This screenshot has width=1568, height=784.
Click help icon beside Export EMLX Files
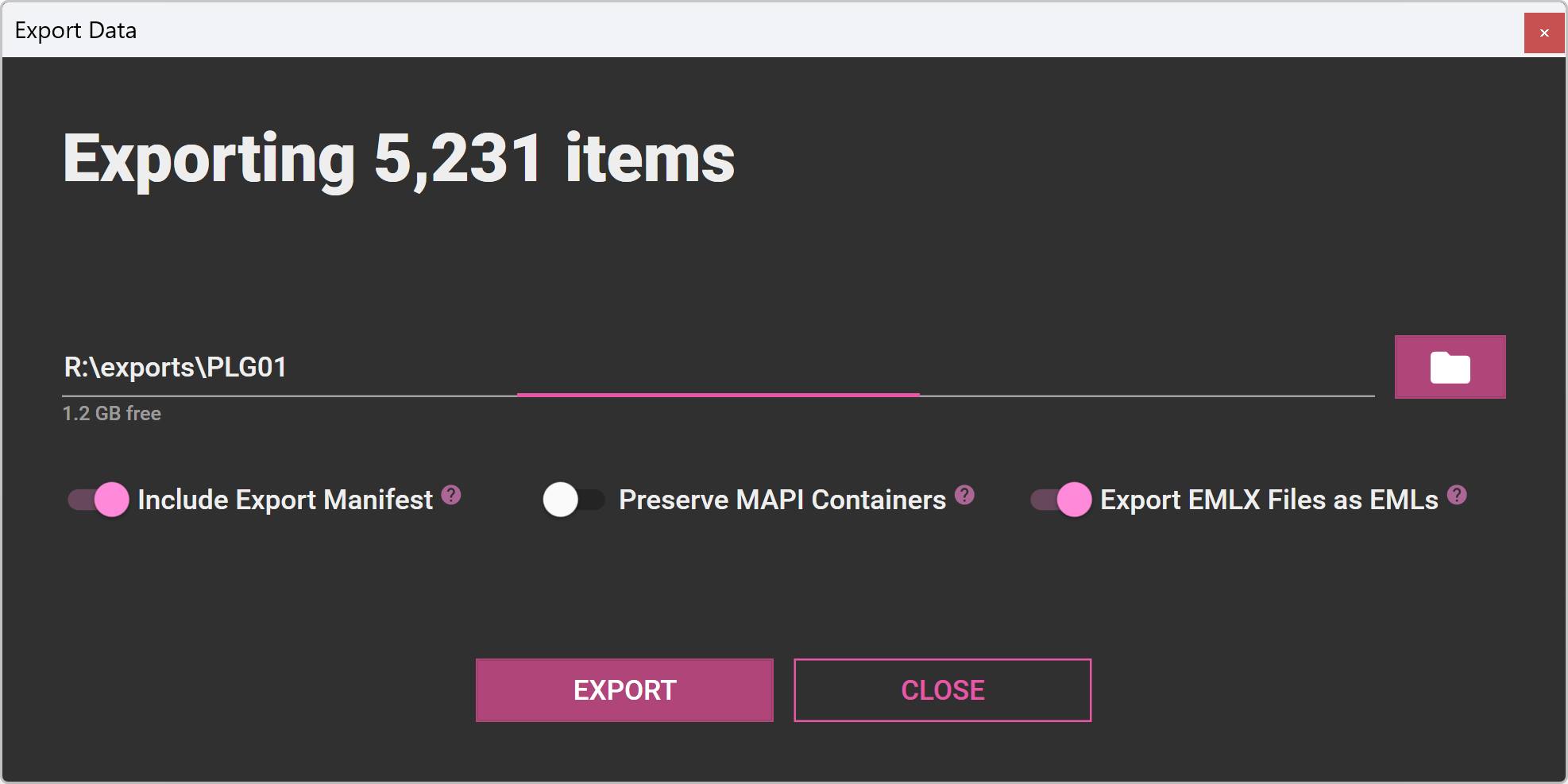pos(1457,495)
